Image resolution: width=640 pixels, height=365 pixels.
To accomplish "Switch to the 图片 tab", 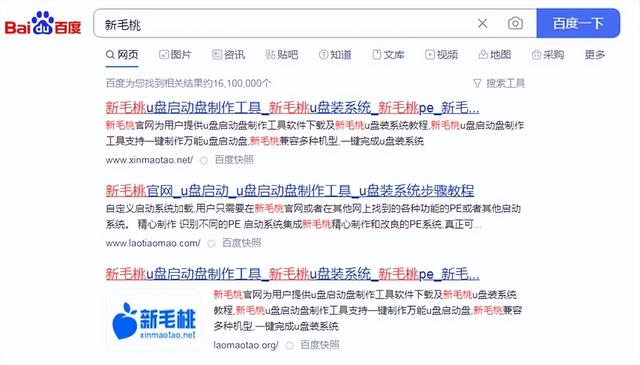I will coord(175,55).
